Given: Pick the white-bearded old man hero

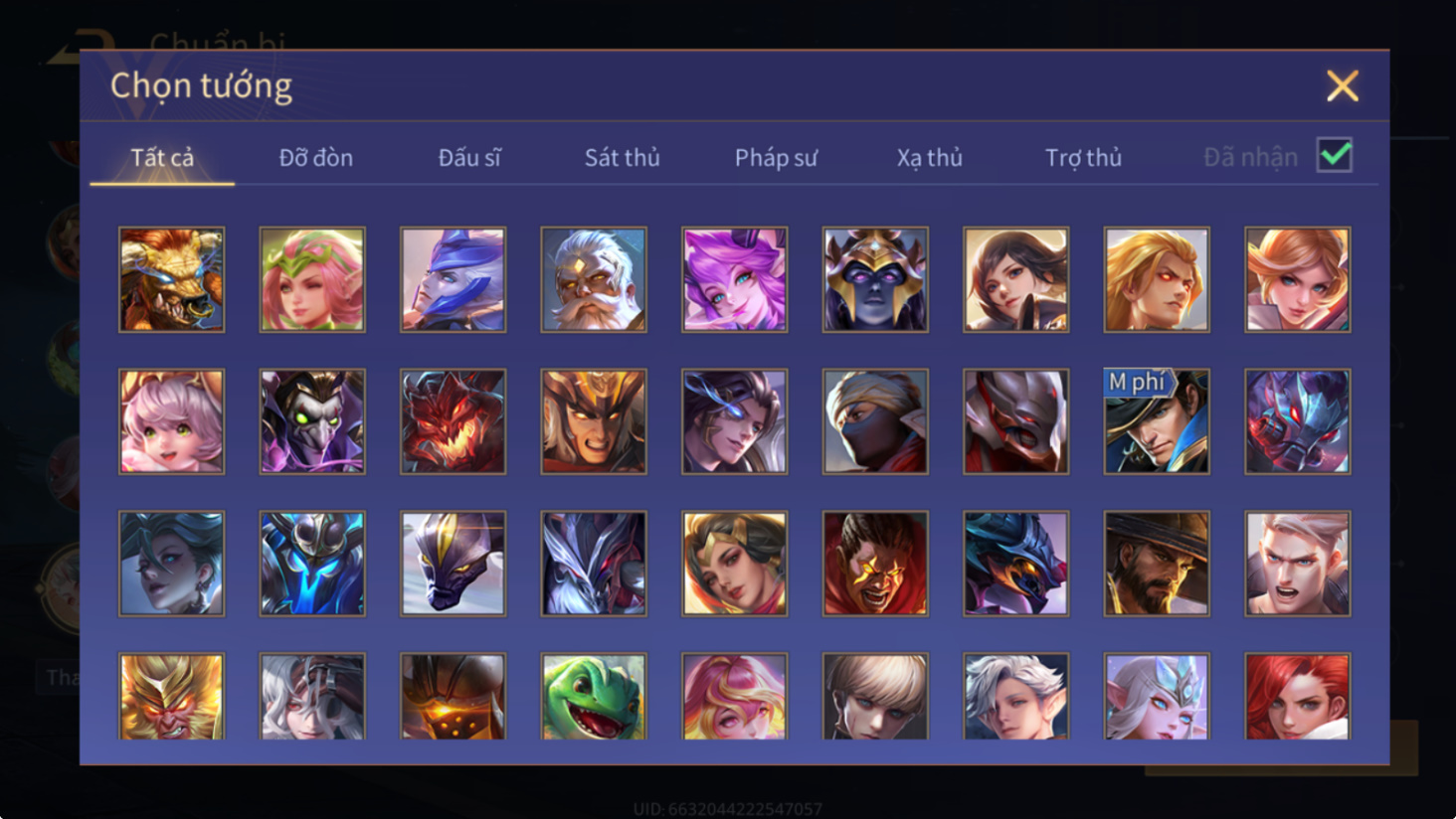Looking at the screenshot, I should click(x=594, y=279).
